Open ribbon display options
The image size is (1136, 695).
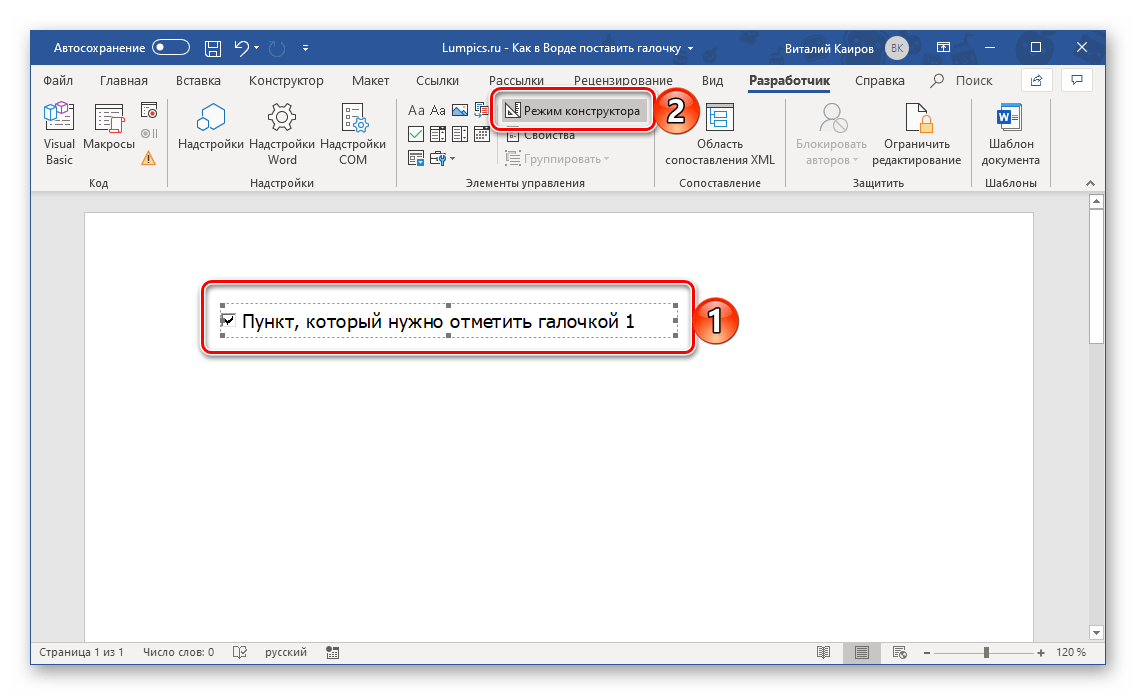point(943,48)
